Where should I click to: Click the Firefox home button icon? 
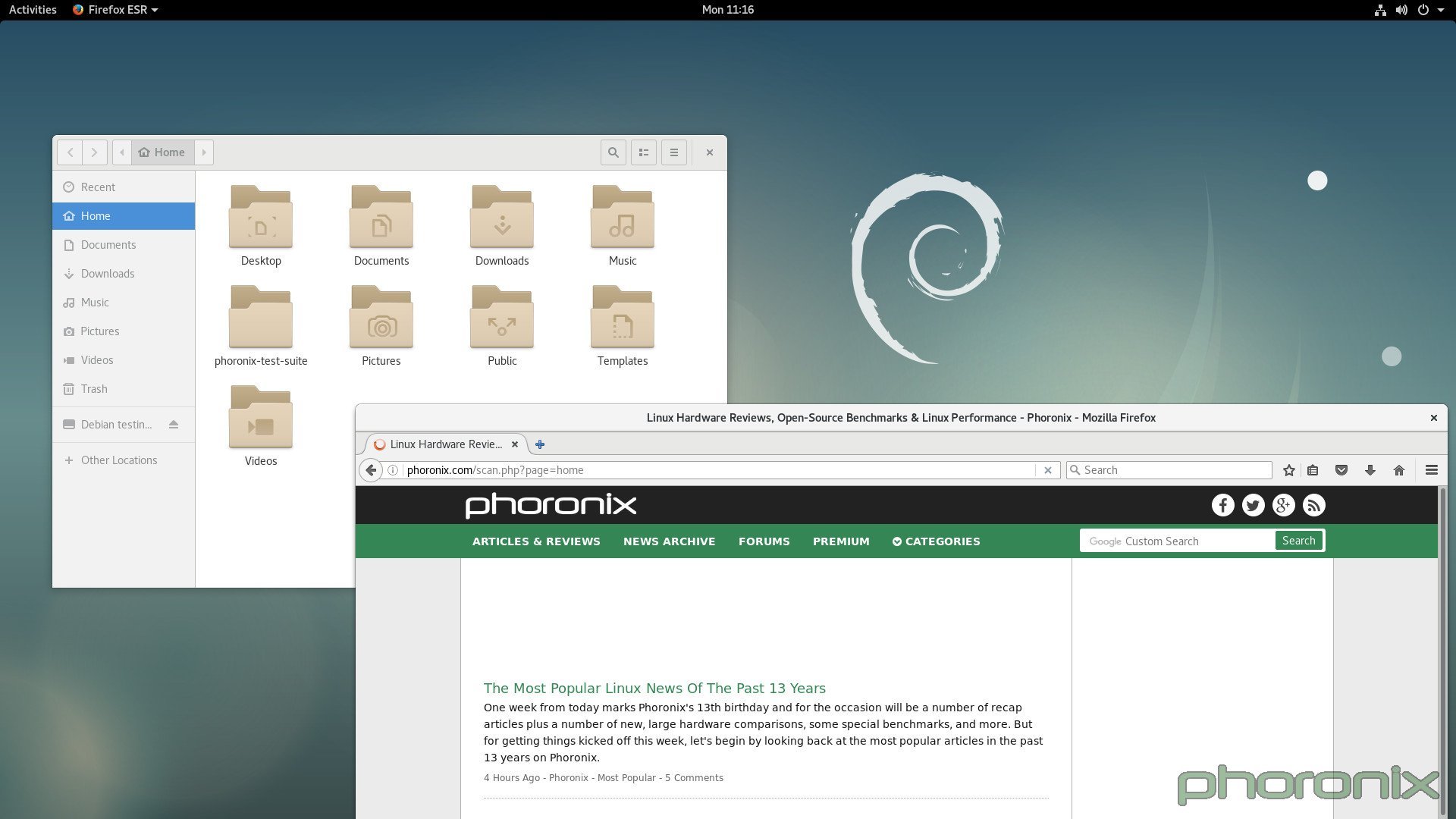click(1399, 470)
